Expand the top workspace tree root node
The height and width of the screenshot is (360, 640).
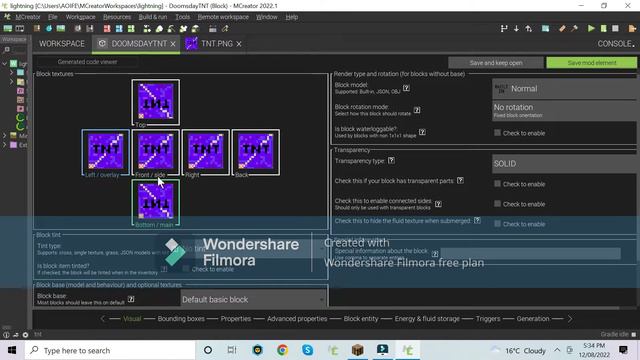[4, 64]
